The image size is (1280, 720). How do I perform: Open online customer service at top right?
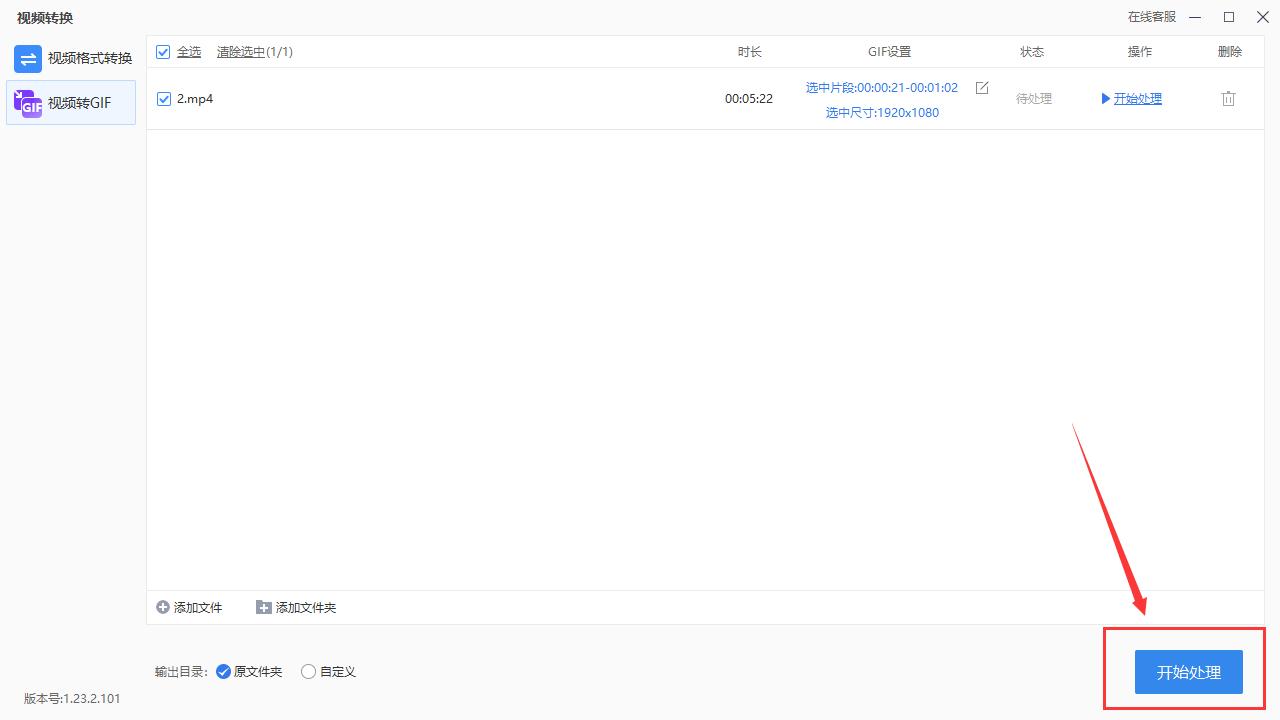click(x=1152, y=17)
